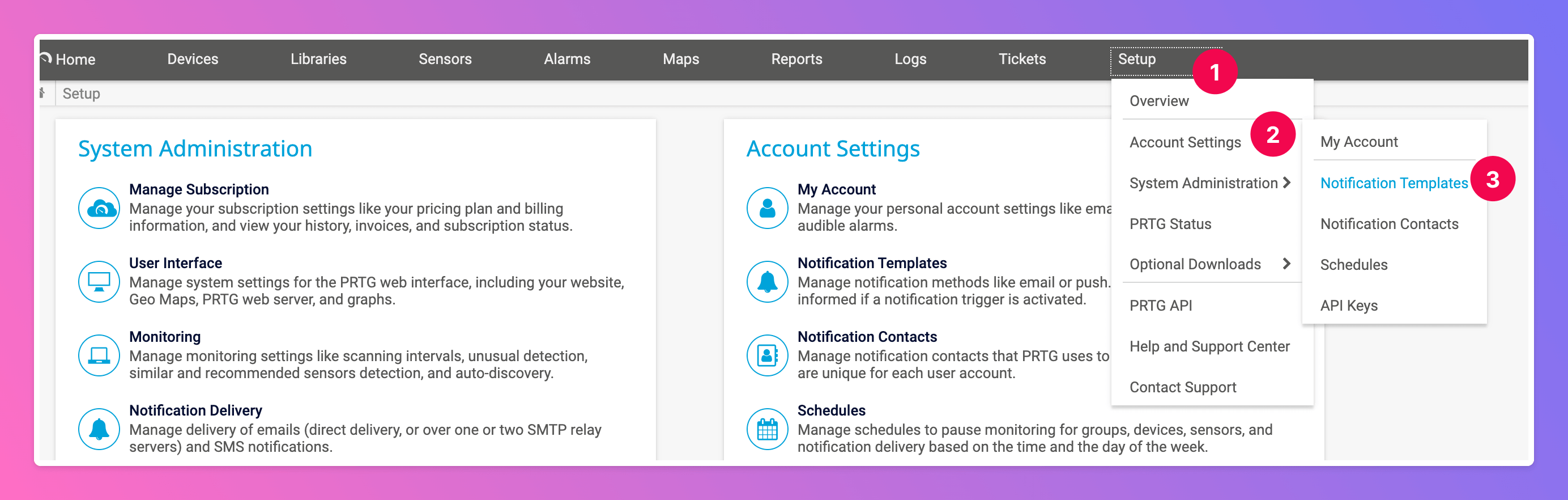
Task: Open the Alarms menu
Action: coord(566,59)
